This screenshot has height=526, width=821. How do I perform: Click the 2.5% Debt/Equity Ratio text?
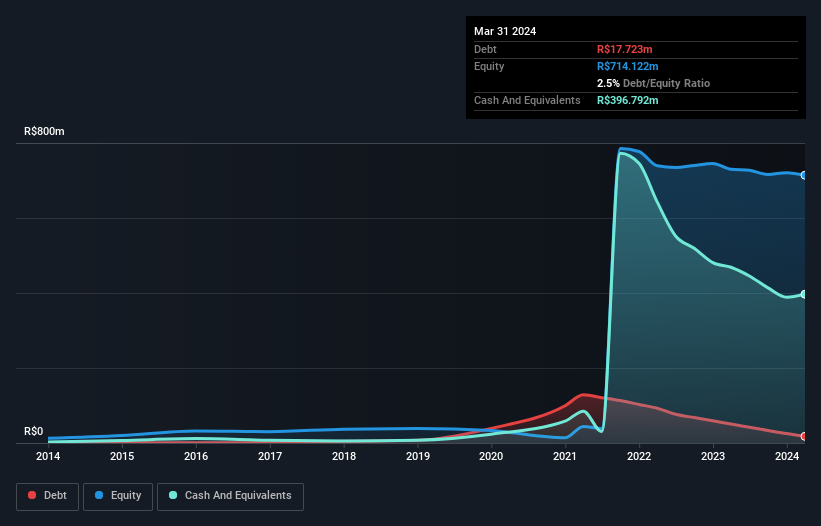pyautogui.click(x=653, y=83)
